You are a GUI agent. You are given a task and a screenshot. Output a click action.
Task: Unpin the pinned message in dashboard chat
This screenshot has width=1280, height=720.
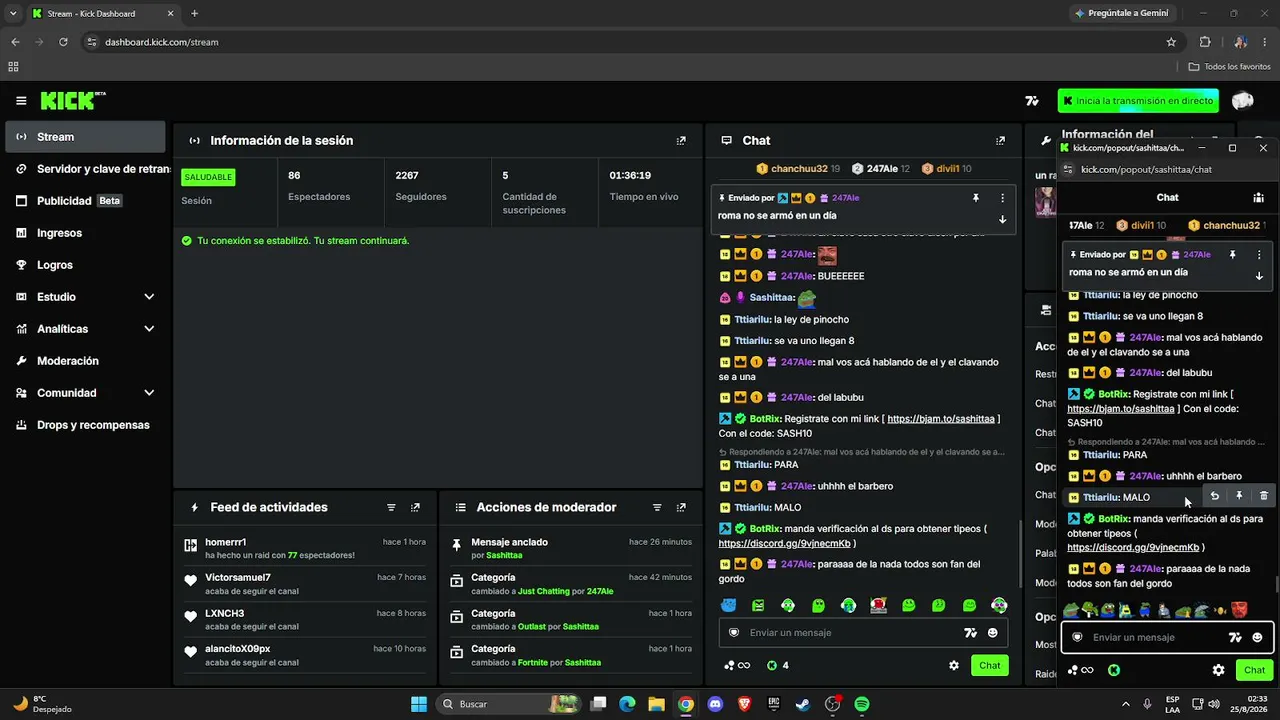[x=976, y=198]
